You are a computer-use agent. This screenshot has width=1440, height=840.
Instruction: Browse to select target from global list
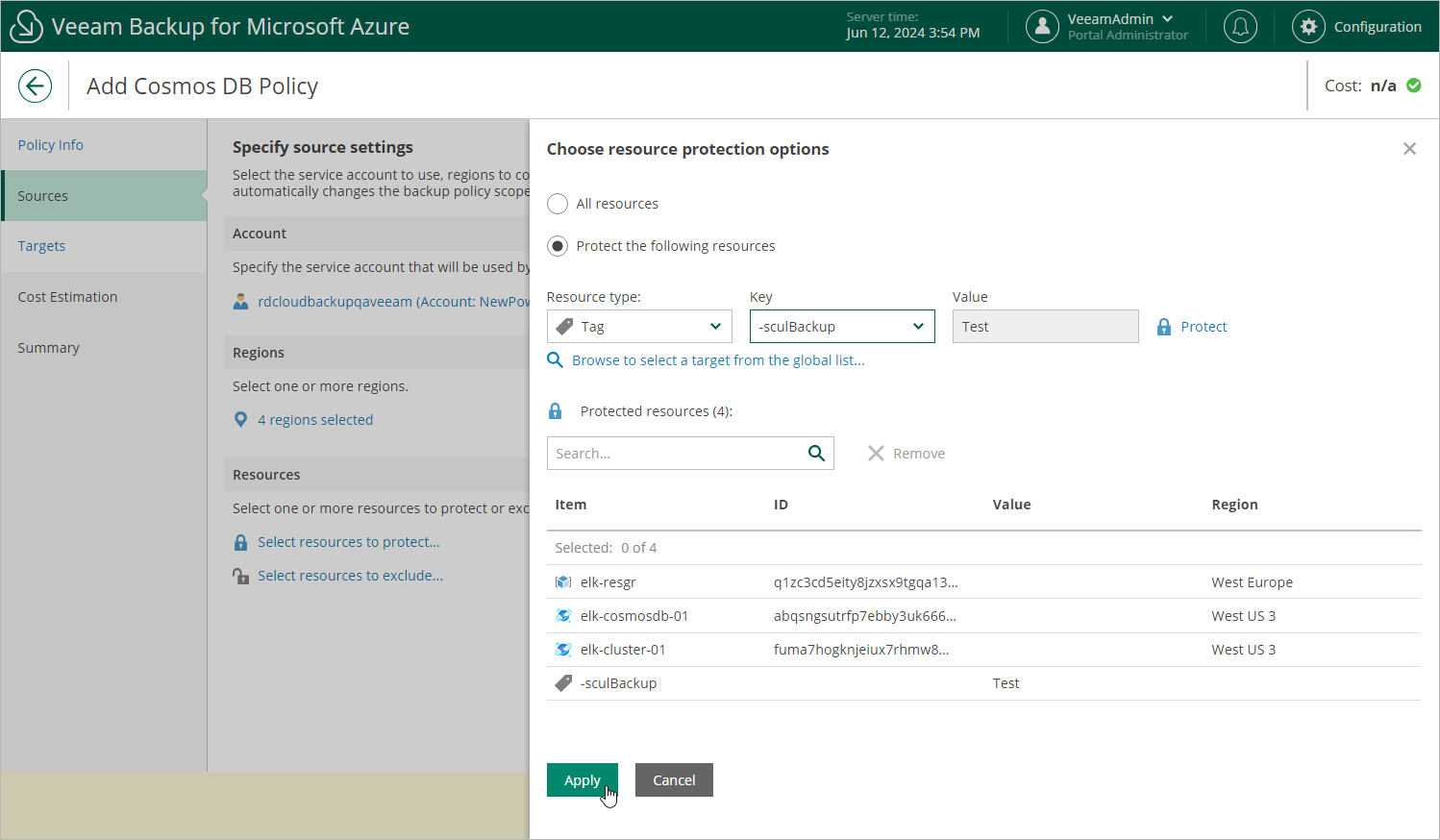tap(718, 360)
